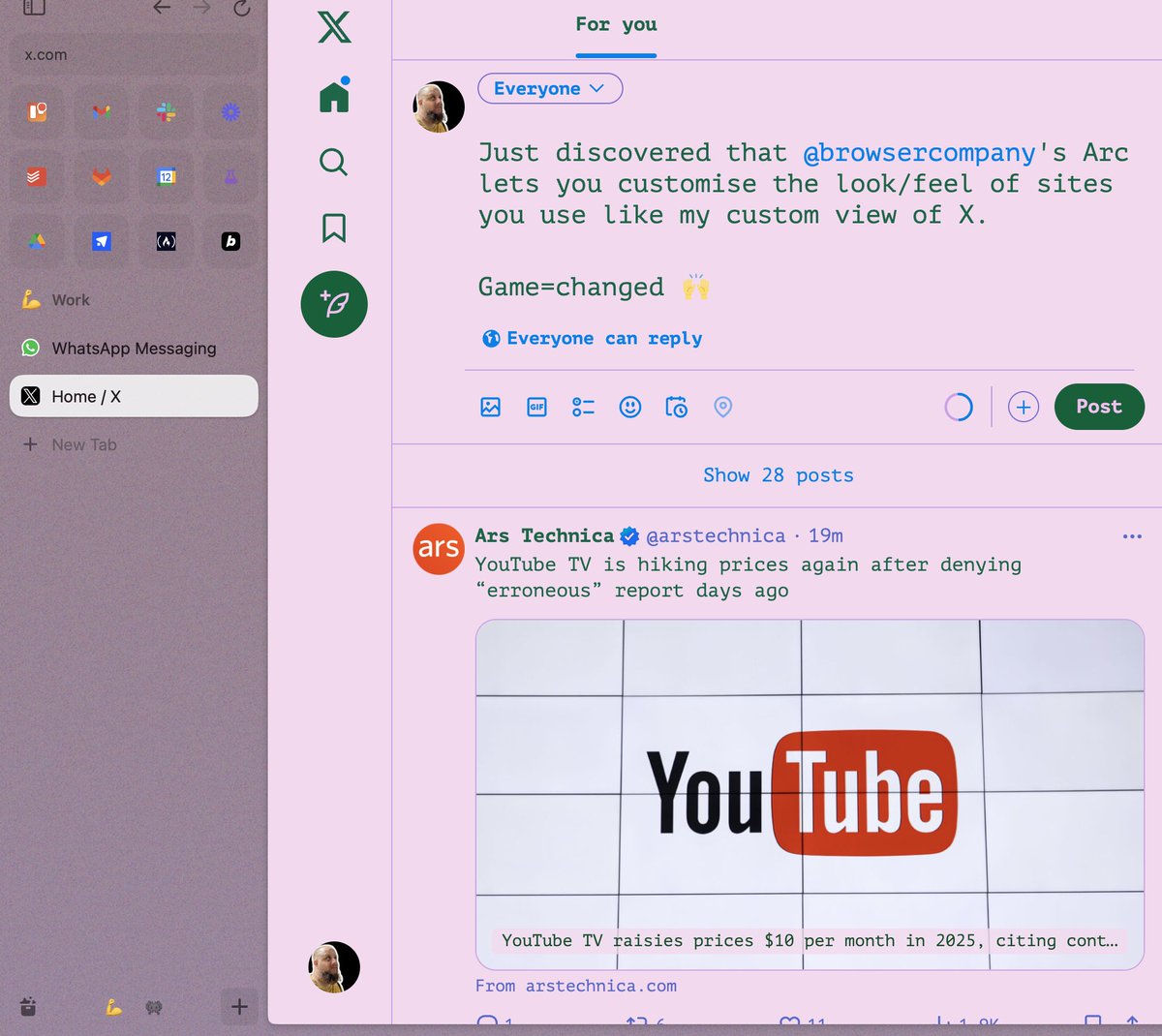
Task: Go back with the left arrow
Action: pyautogui.click(x=162, y=8)
